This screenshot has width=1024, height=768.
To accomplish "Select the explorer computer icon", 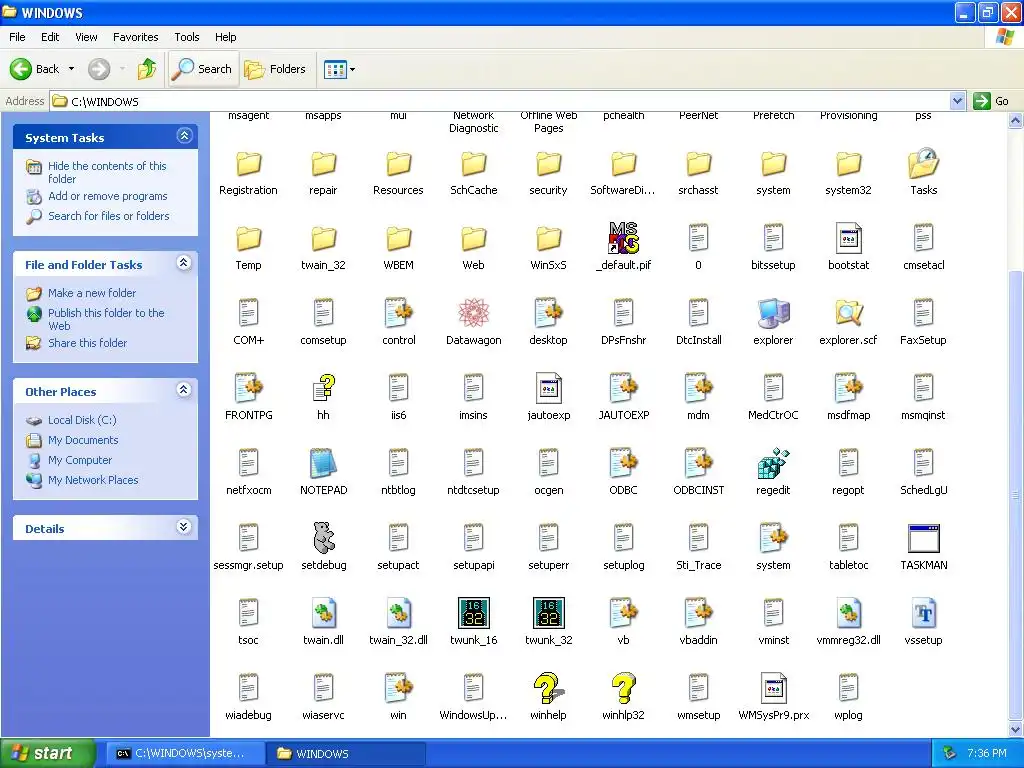I will (x=773, y=313).
